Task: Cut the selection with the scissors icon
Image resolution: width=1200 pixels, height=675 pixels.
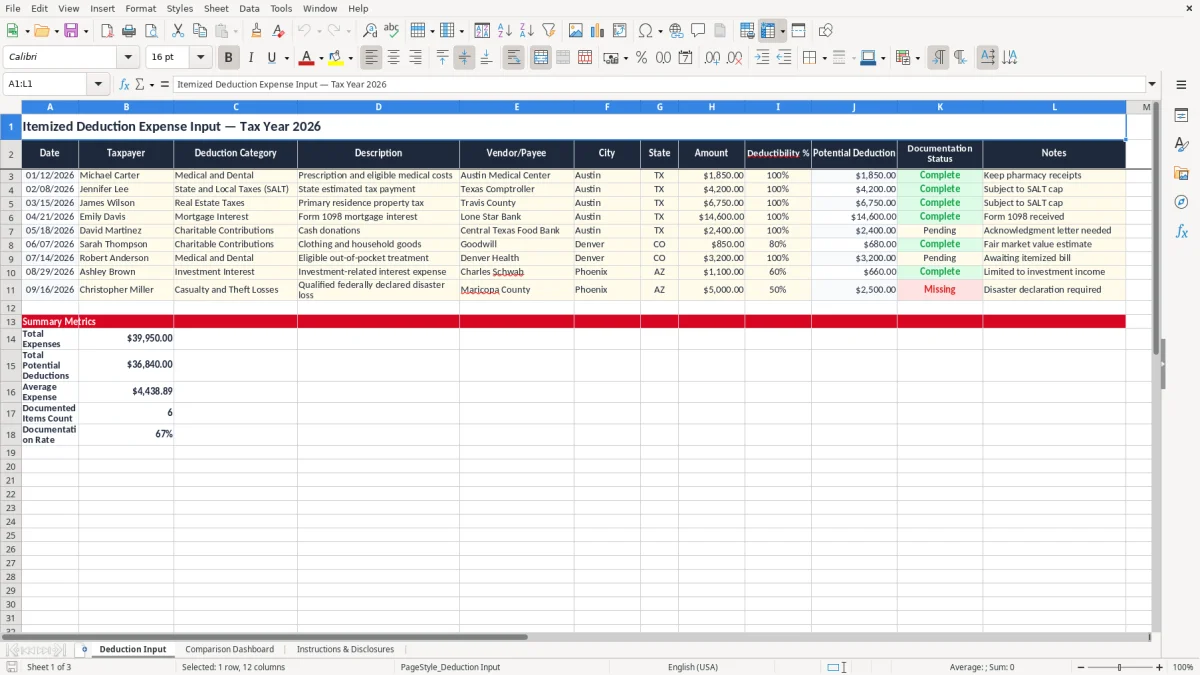Action: click(x=177, y=31)
